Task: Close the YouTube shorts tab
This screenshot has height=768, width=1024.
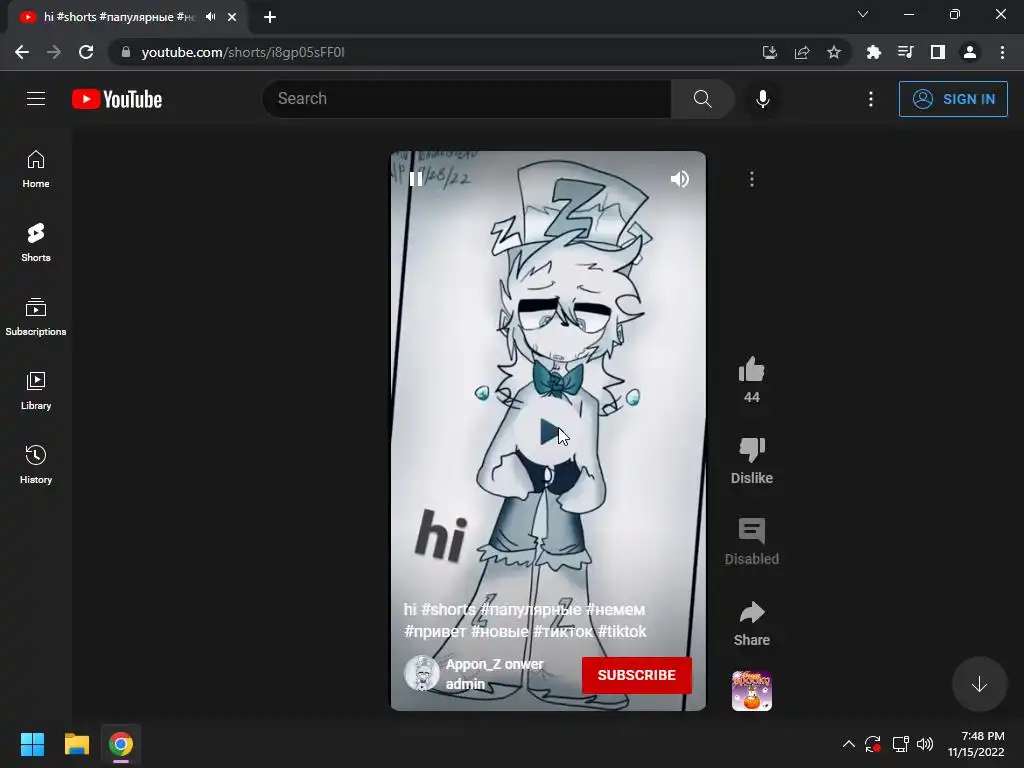Action: [x=232, y=17]
